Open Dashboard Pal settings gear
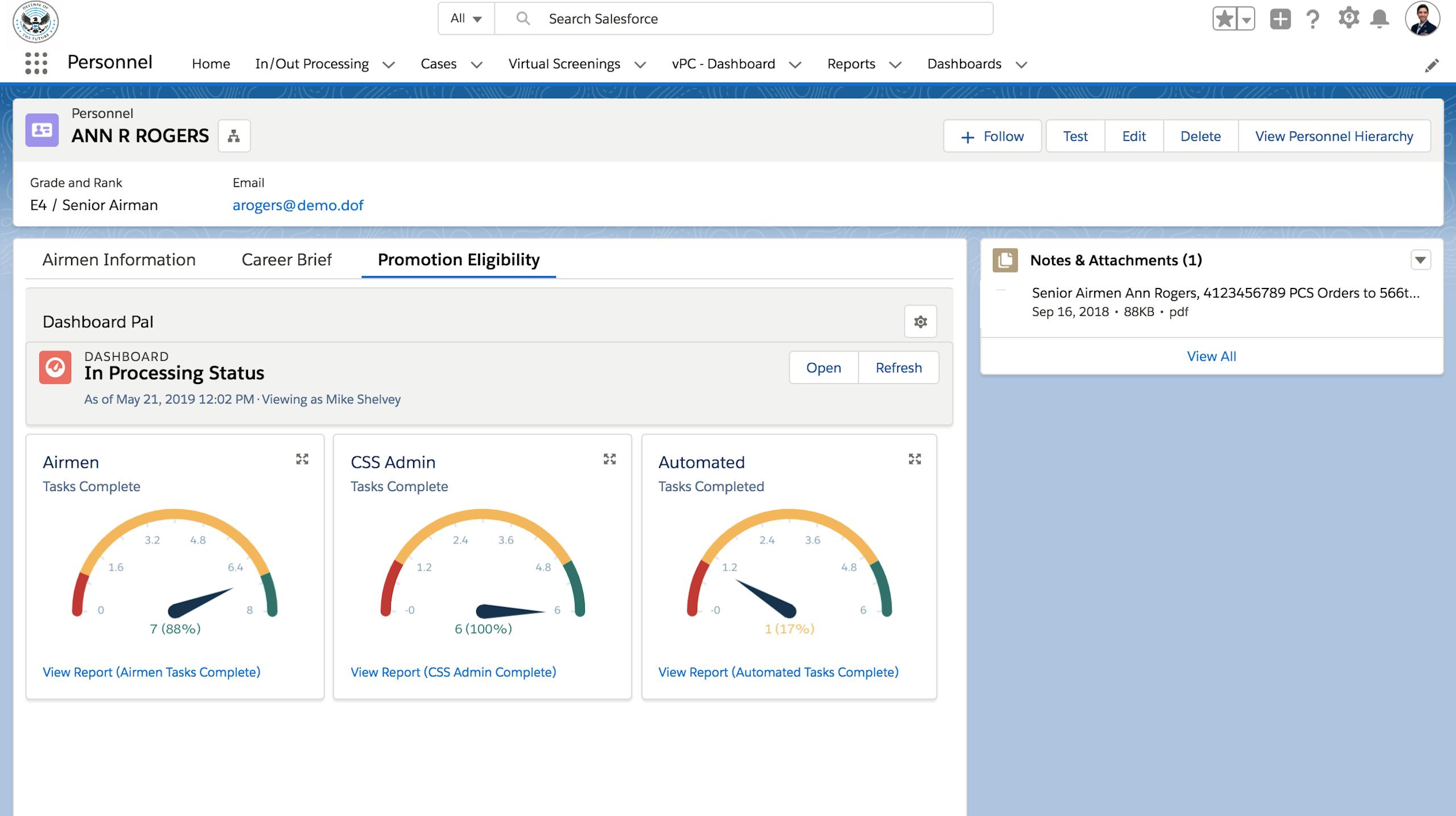 920,322
